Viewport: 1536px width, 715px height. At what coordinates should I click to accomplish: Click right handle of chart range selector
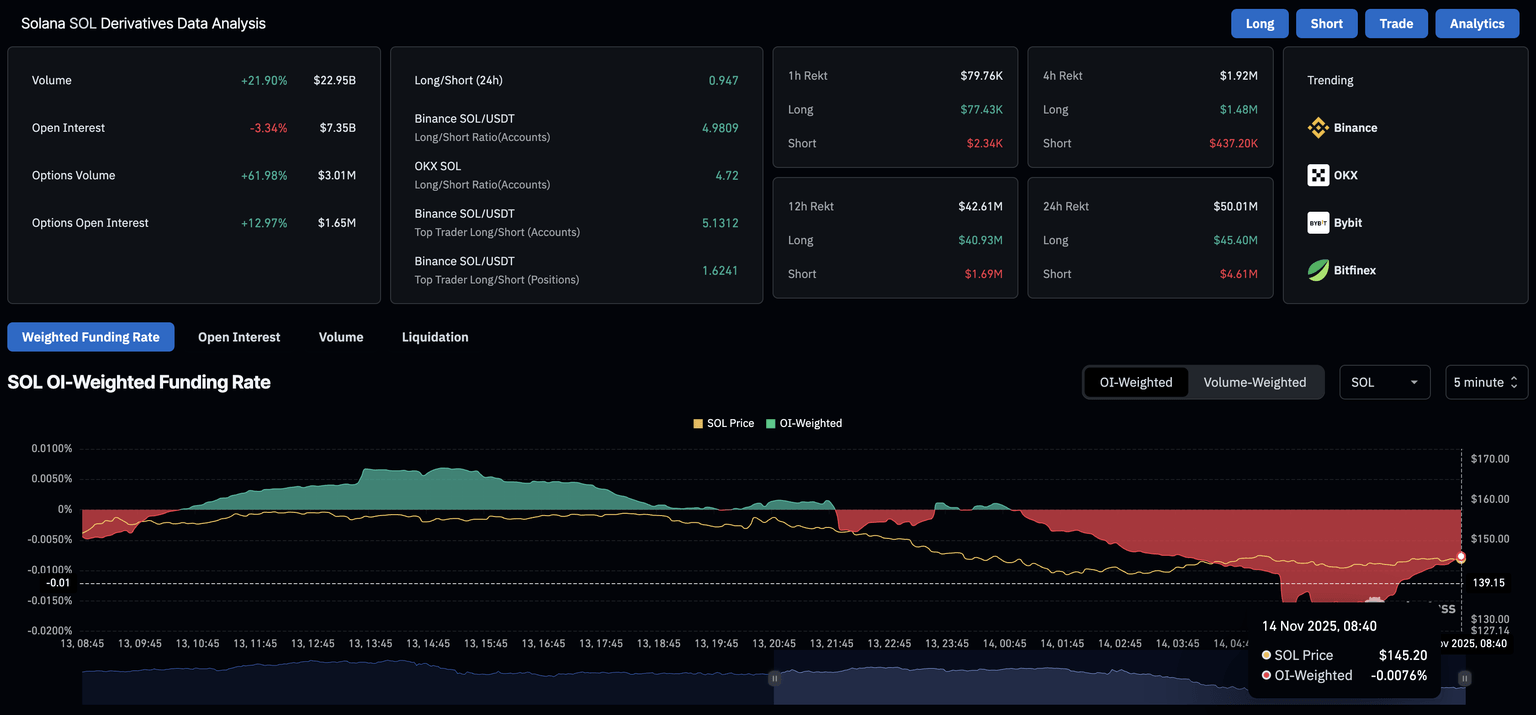click(1464, 678)
